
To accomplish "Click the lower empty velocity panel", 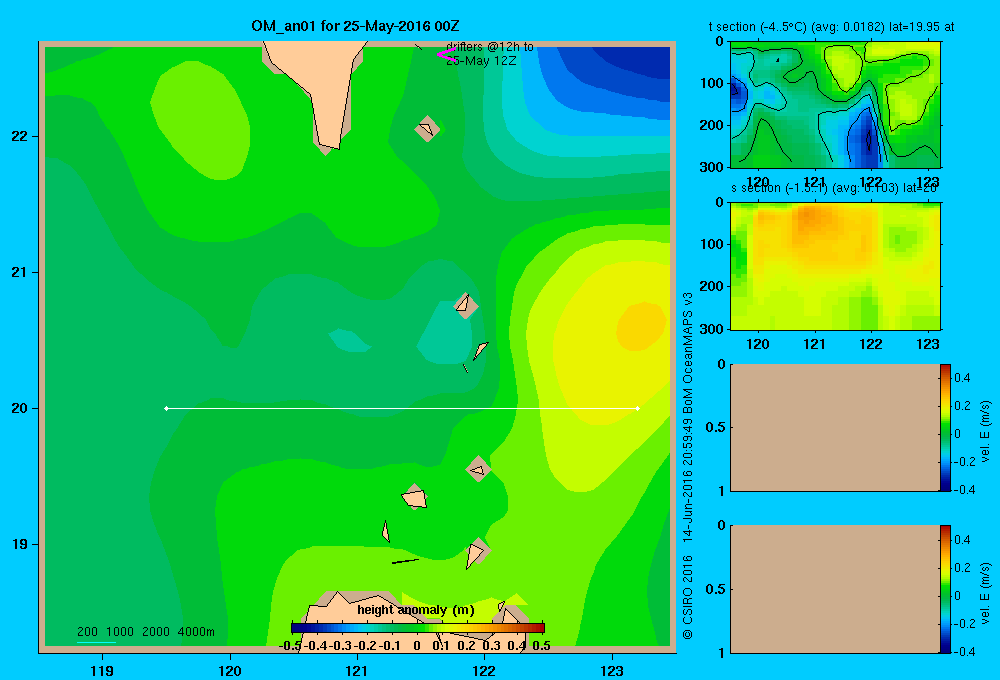I will point(835,589).
